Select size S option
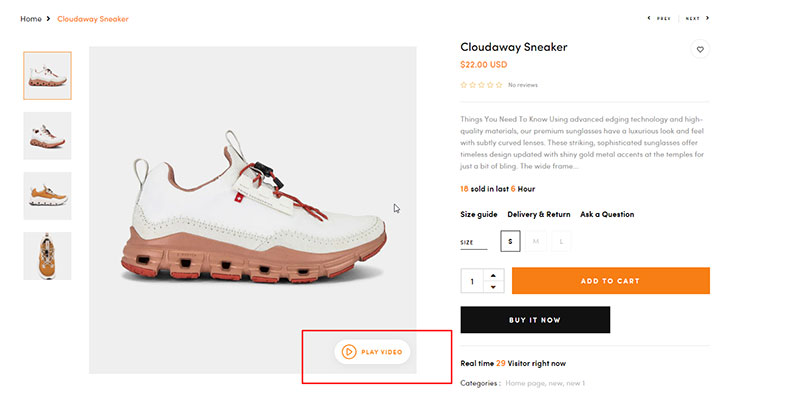The width and height of the screenshot is (800, 409). pyautogui.click(x=510, y=241)
